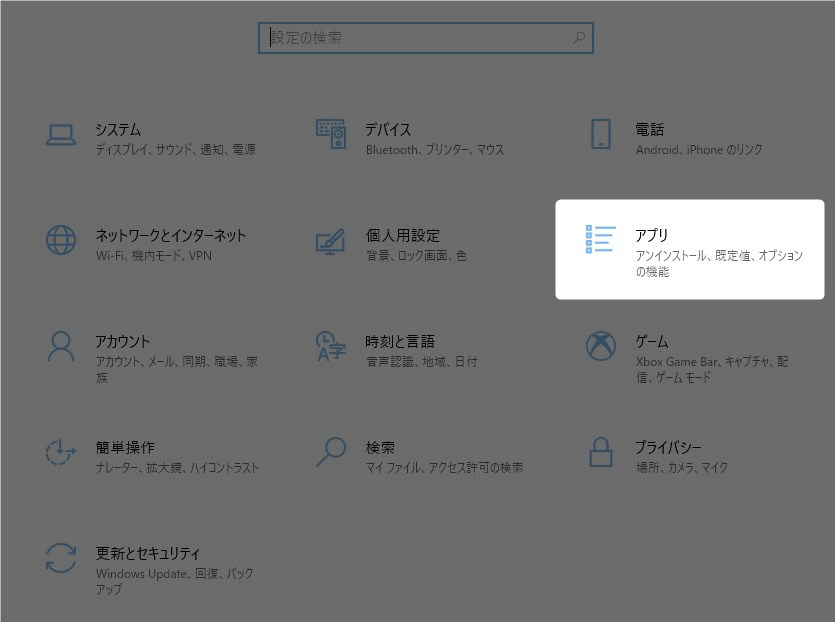Open the ネットワークとインターネット globe icon
This screenshot has height=622, width=835.
[61, 240]
